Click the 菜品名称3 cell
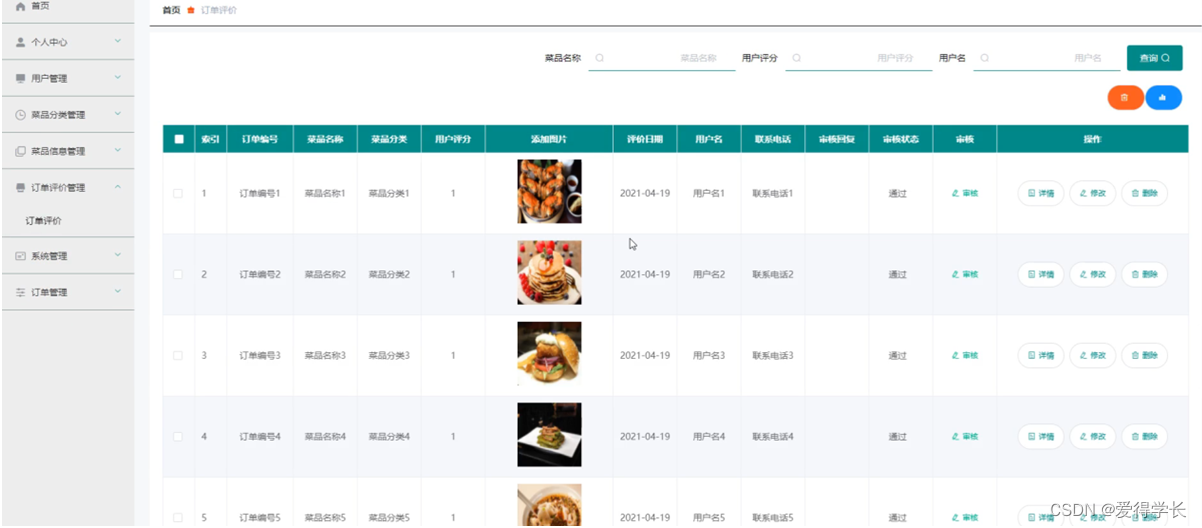This screenshot has width=1202, height=528. 325,355
